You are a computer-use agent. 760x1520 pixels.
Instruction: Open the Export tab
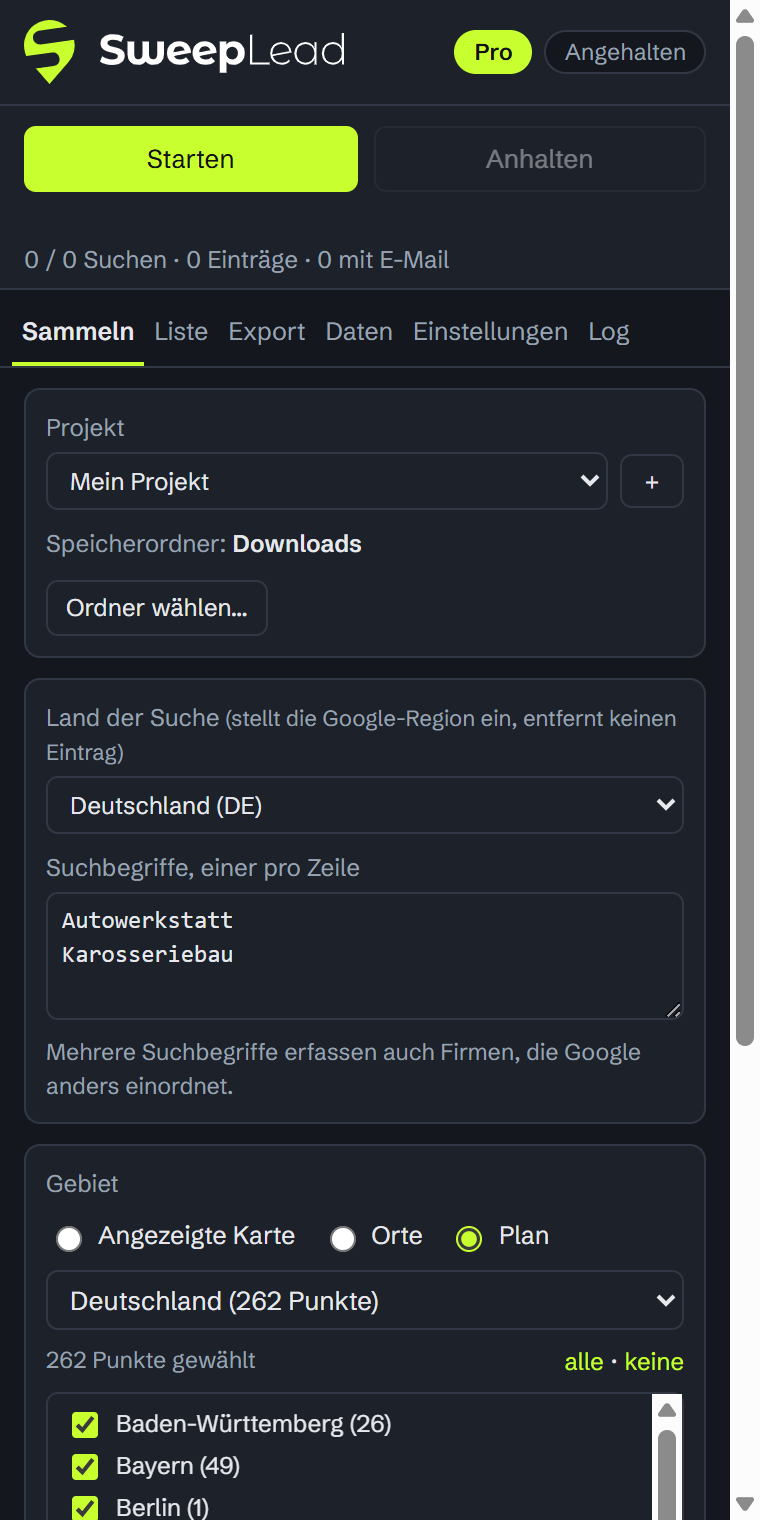tap(267, 332)
